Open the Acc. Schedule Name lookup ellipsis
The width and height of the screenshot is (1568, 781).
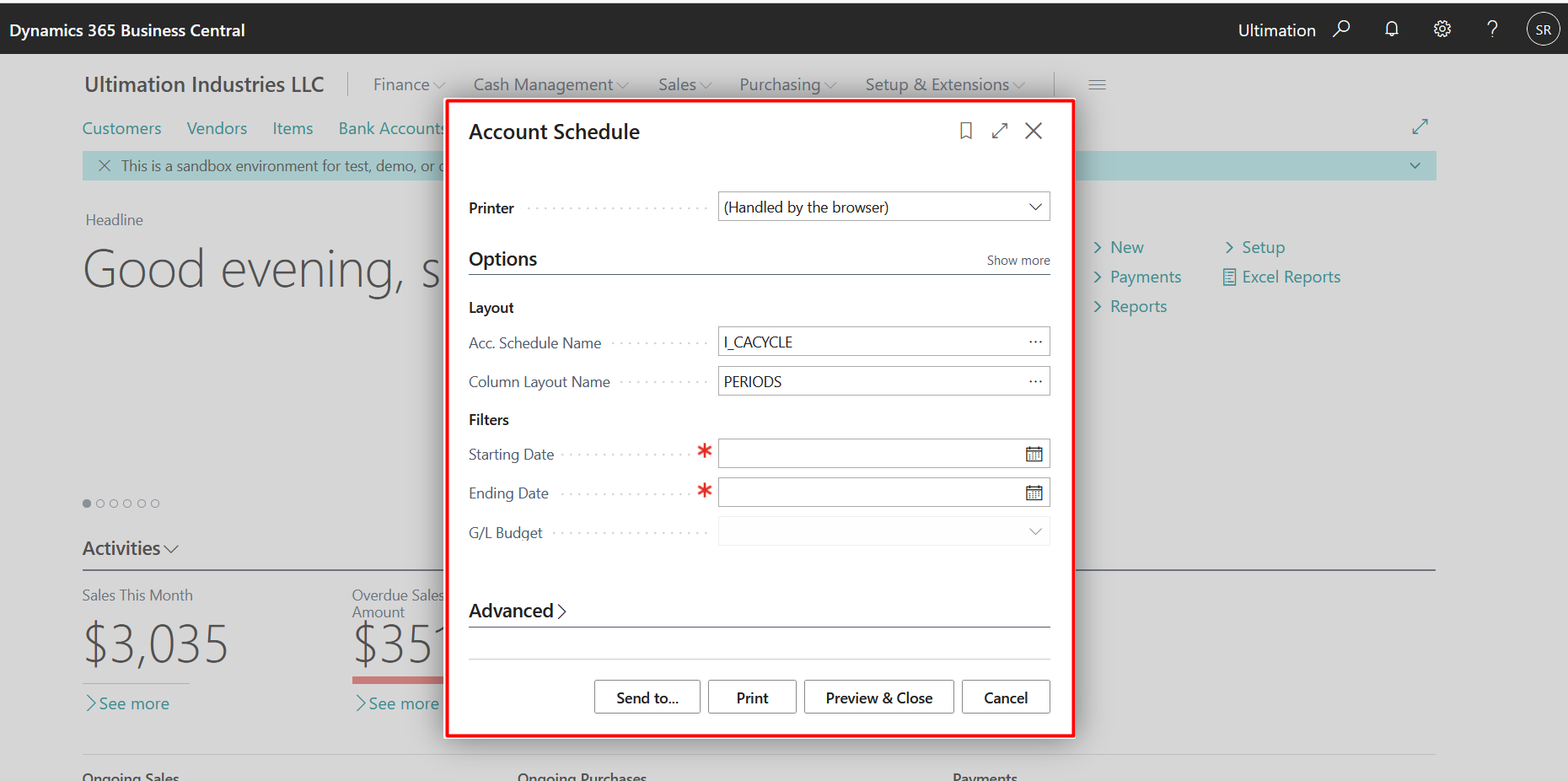[1035, 342]
